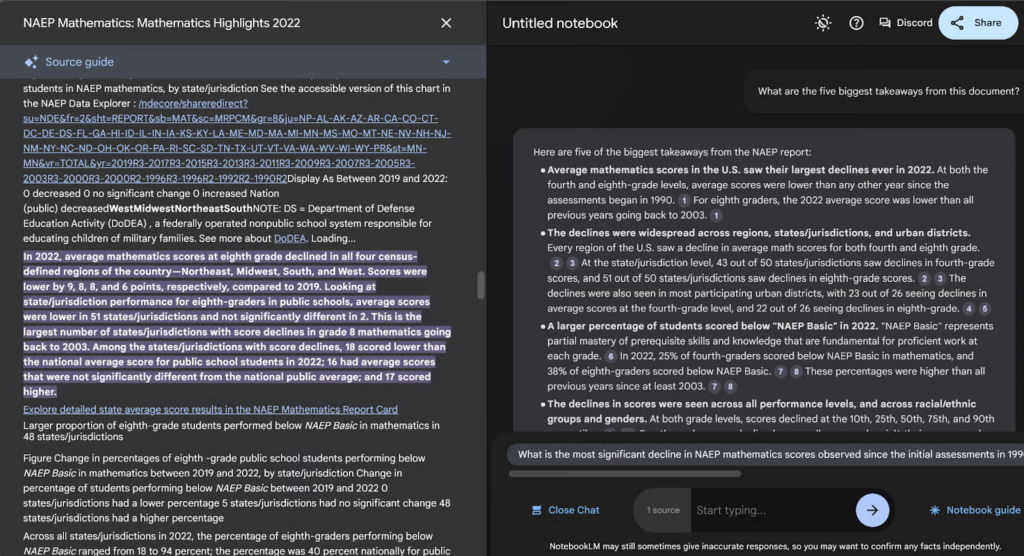The image size is (1024, 556).
Task: Click text 'Average mathematics scores in the U.S. saw'
Action: (x=741, y=170)
